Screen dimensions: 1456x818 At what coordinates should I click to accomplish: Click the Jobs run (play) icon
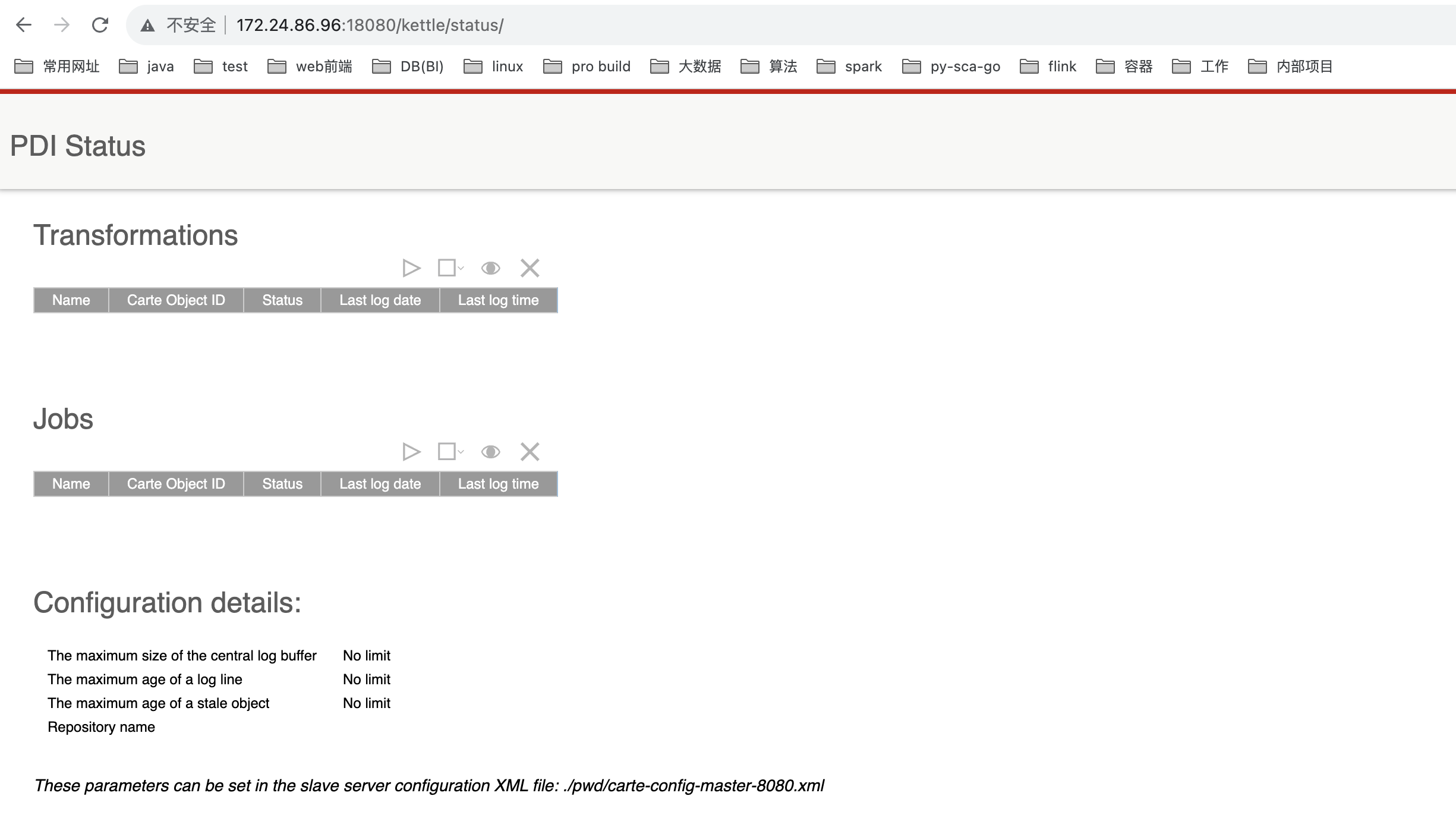coord(411,452)
